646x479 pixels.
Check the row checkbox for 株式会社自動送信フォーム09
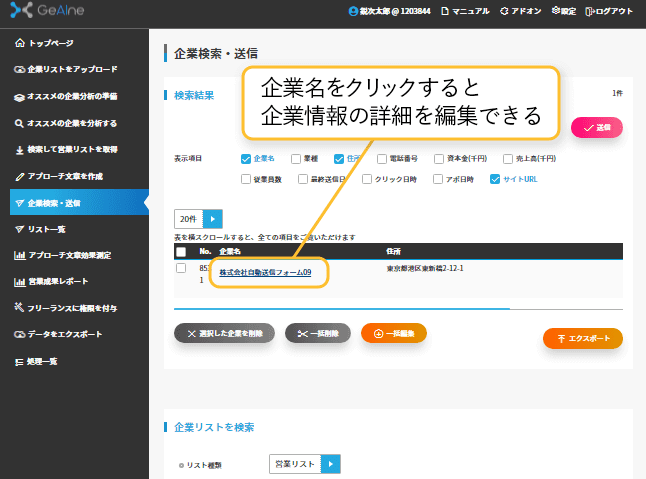[181, 268]
